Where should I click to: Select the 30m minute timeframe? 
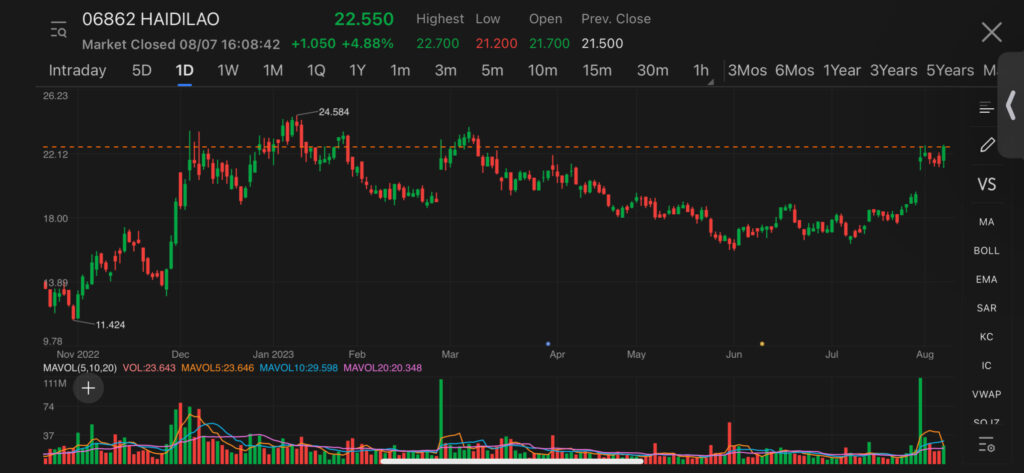click(x=652, y=71)
